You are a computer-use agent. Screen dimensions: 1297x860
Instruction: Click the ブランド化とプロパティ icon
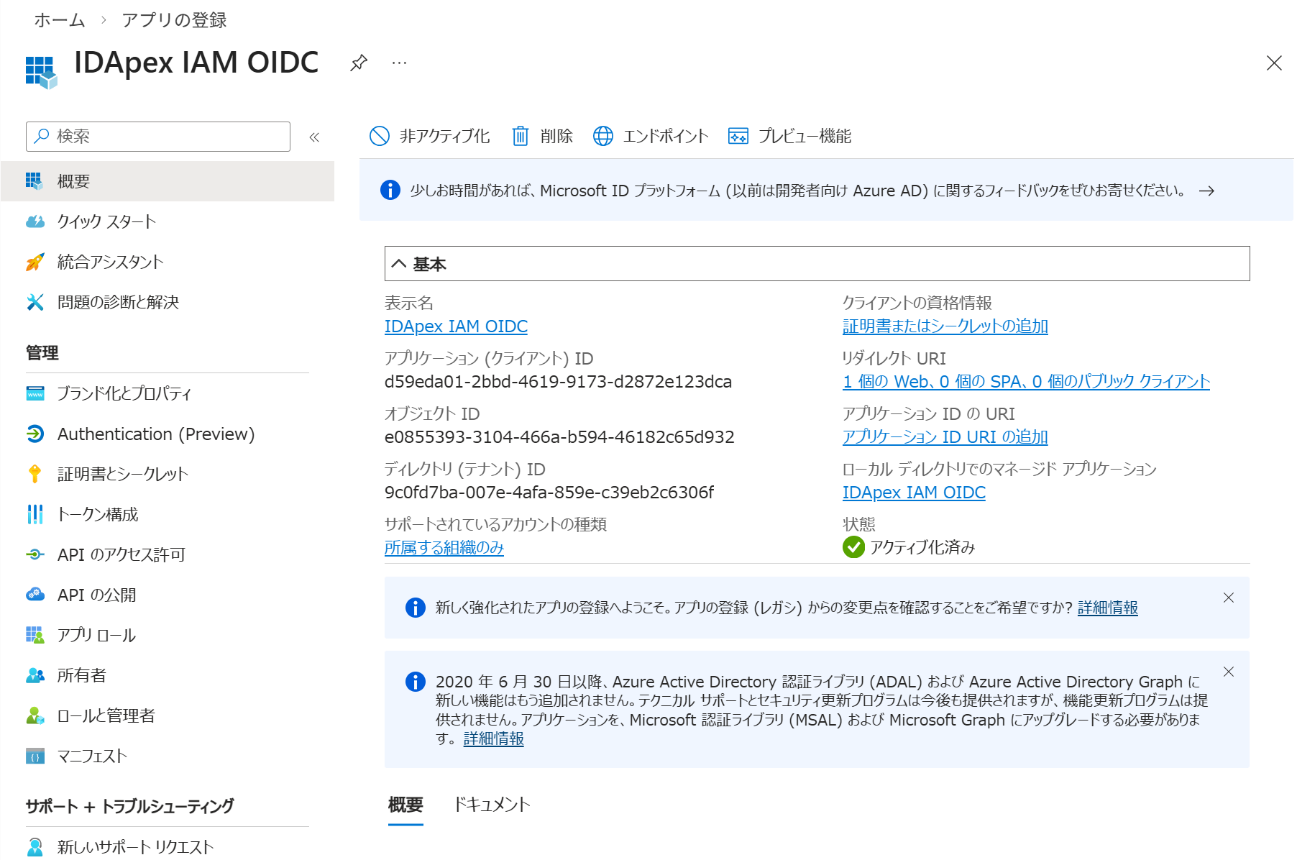click(35, 393)
